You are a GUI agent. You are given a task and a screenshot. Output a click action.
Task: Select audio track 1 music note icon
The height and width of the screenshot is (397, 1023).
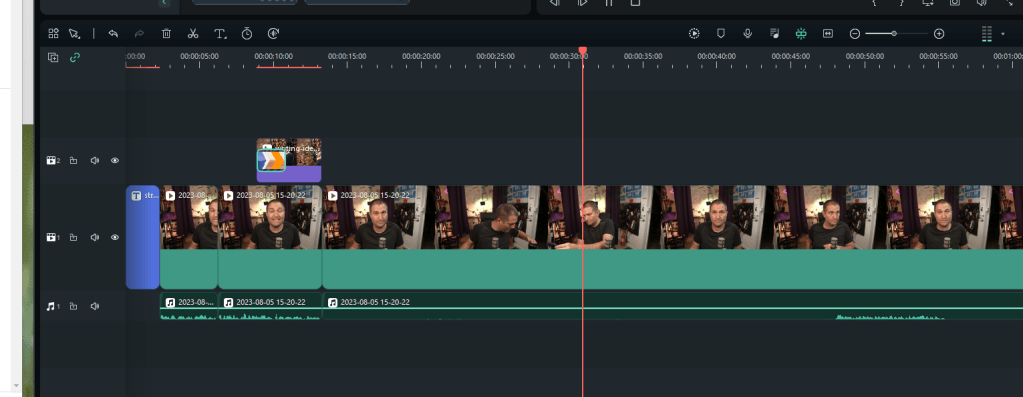[x=52, y=306]
